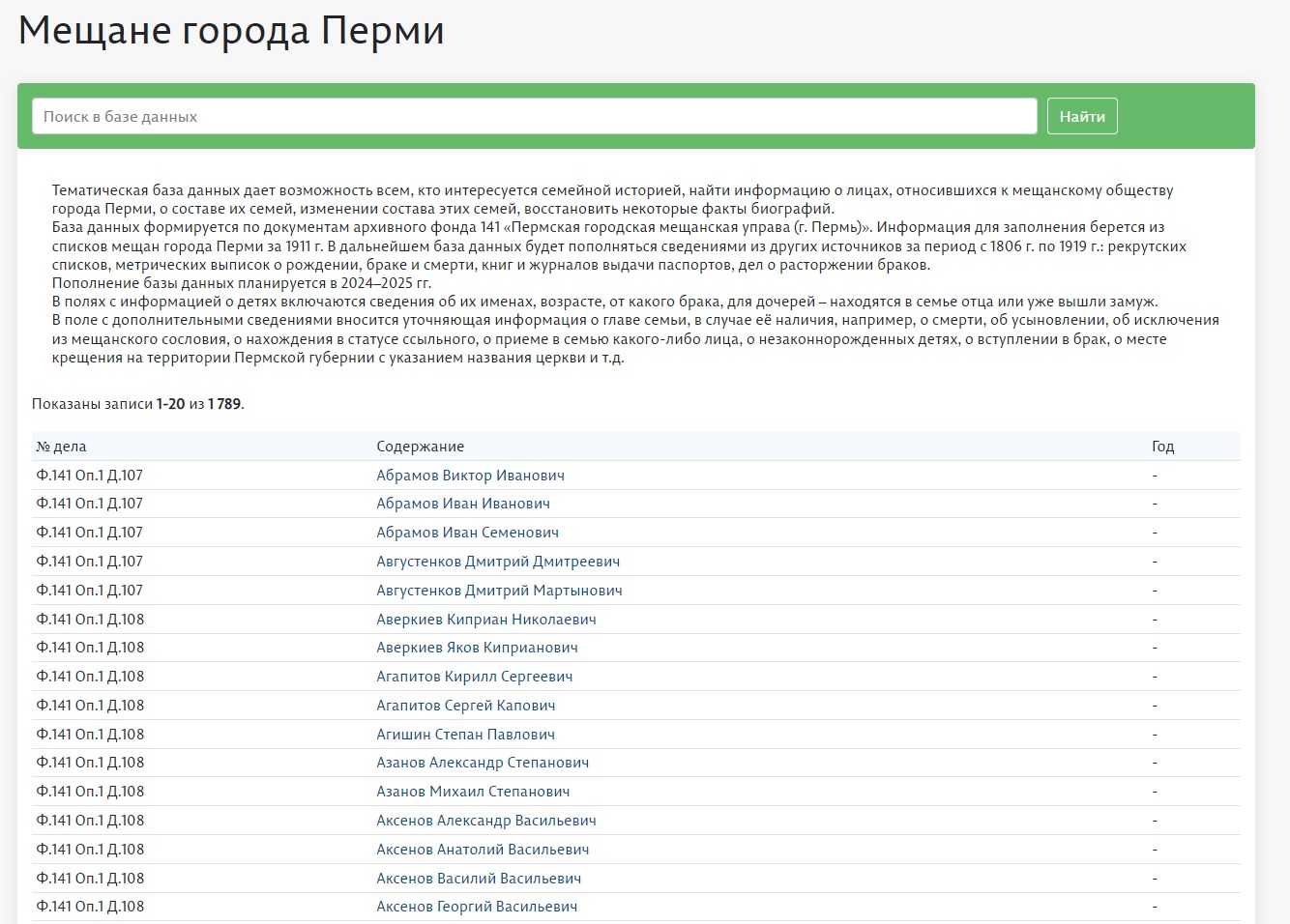
Task: View Аксенов Александр Васильевич record
Action: 485,821
